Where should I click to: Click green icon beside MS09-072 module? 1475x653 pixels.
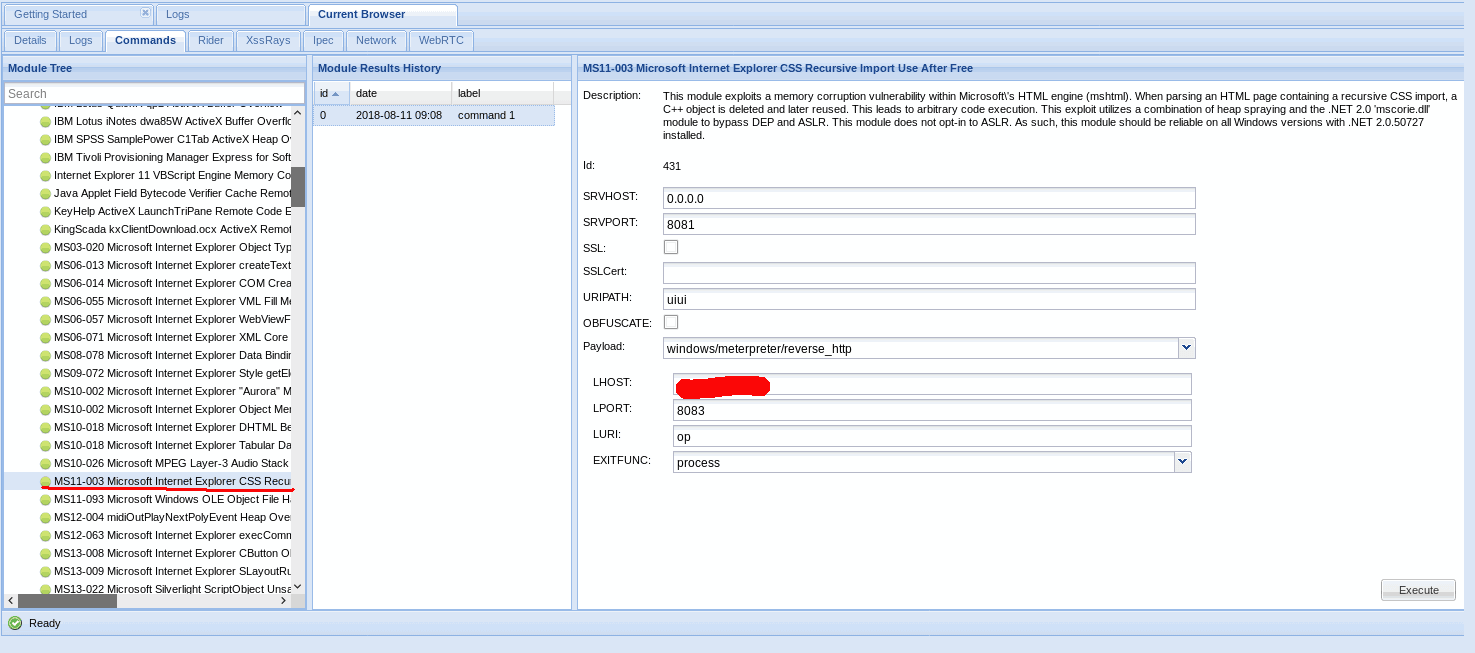coord(45,374)
